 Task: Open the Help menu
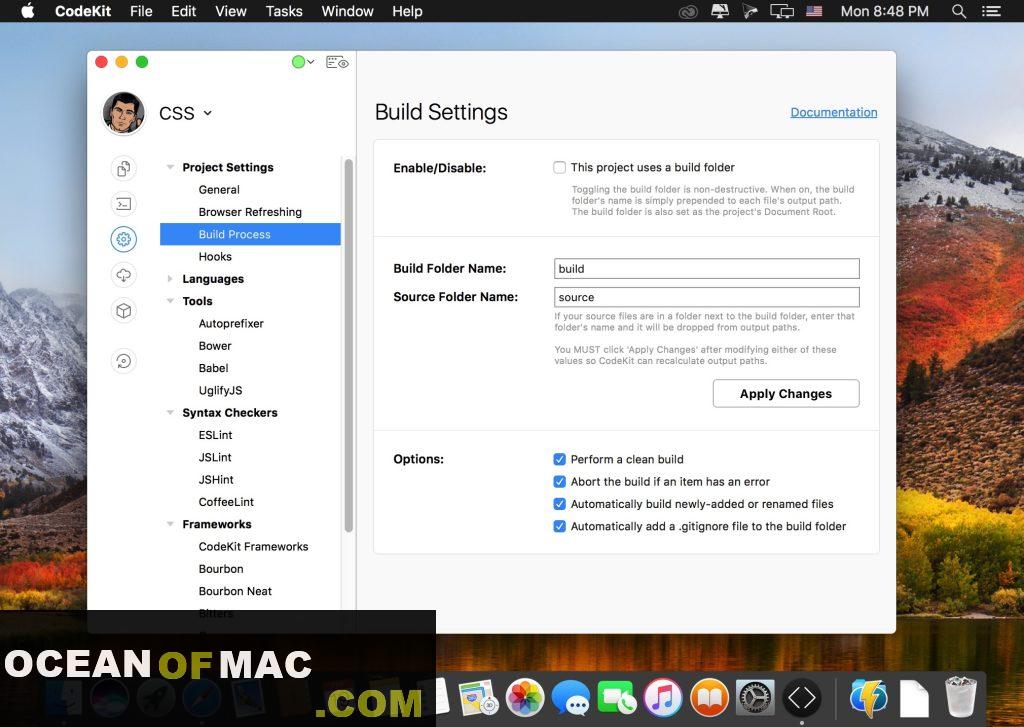[x=408, y=11]
